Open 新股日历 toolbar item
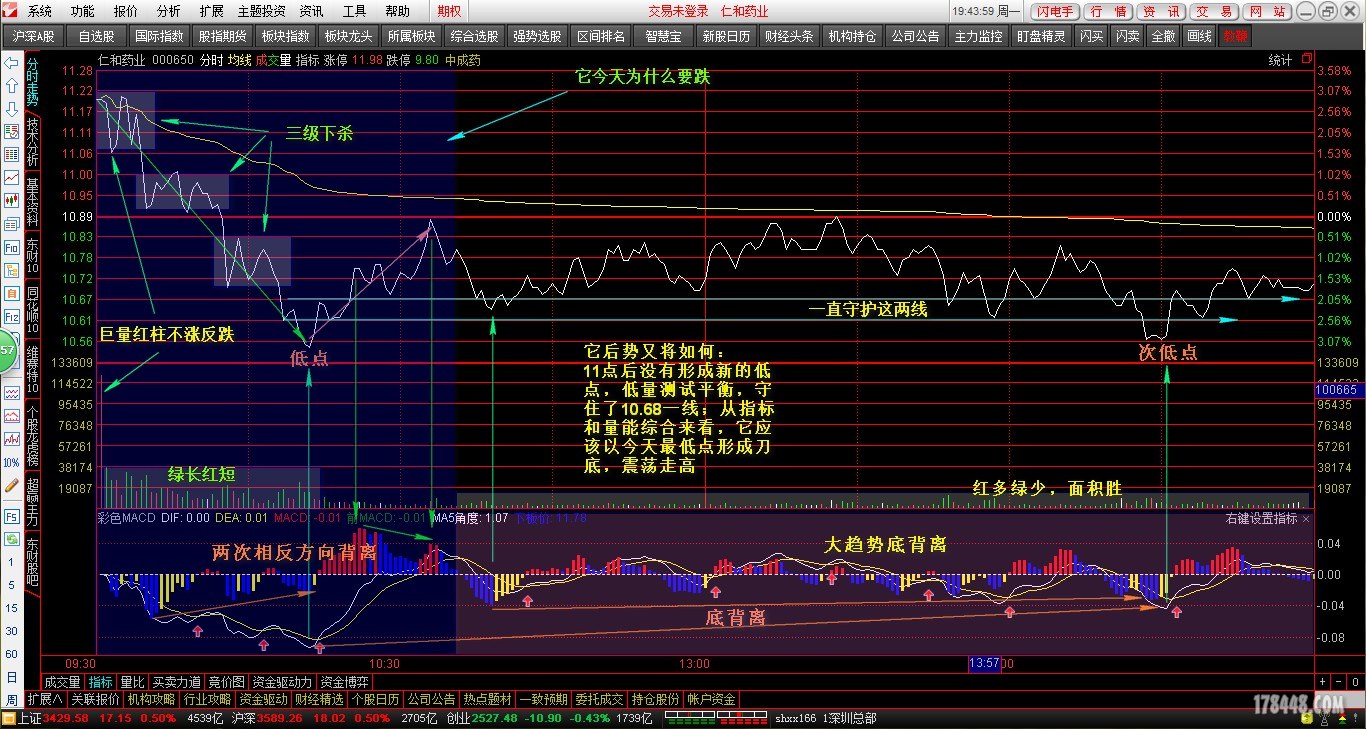 [726, 35]
